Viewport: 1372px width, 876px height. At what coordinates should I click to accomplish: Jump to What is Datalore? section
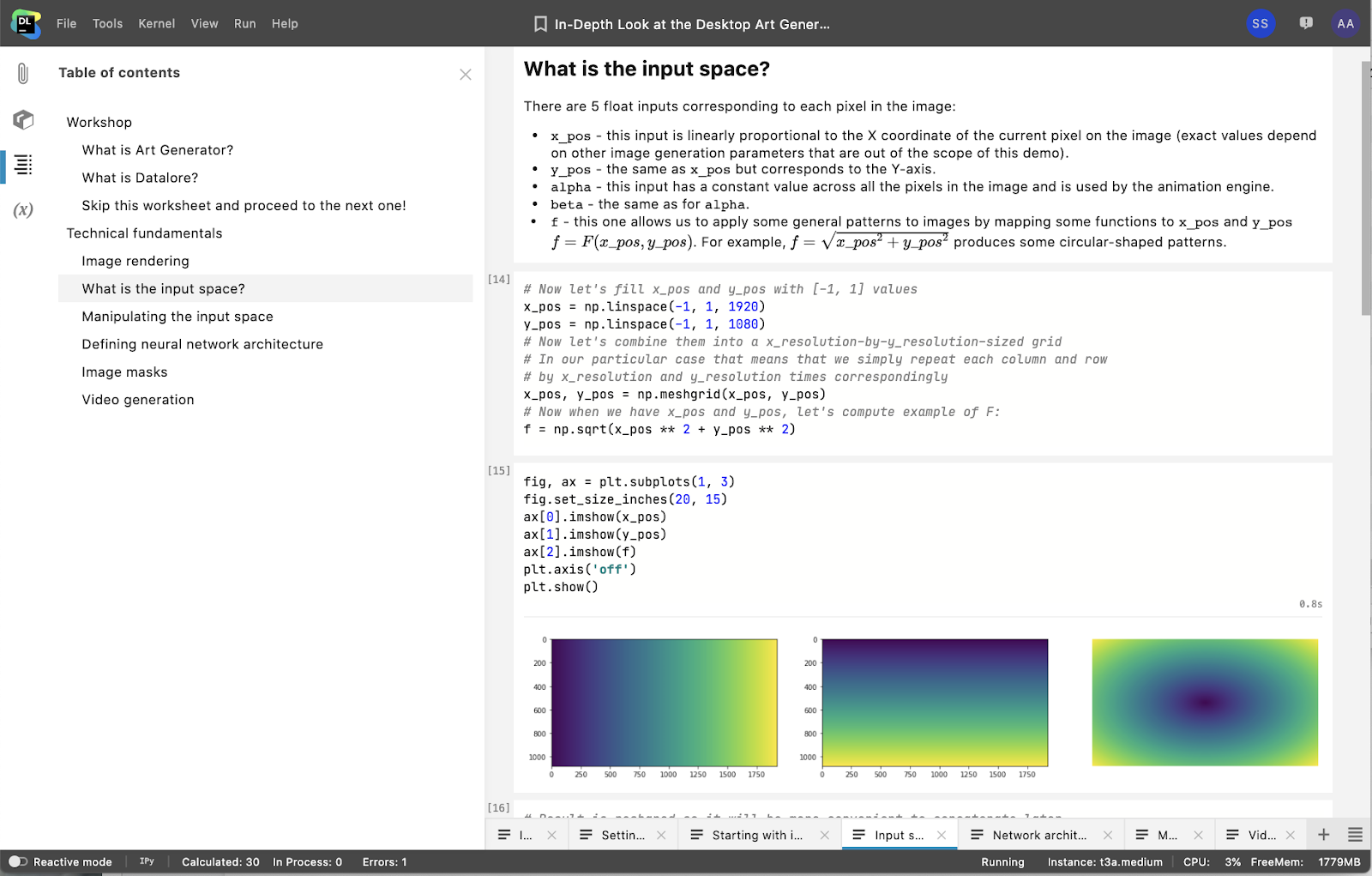click(140, 178)
